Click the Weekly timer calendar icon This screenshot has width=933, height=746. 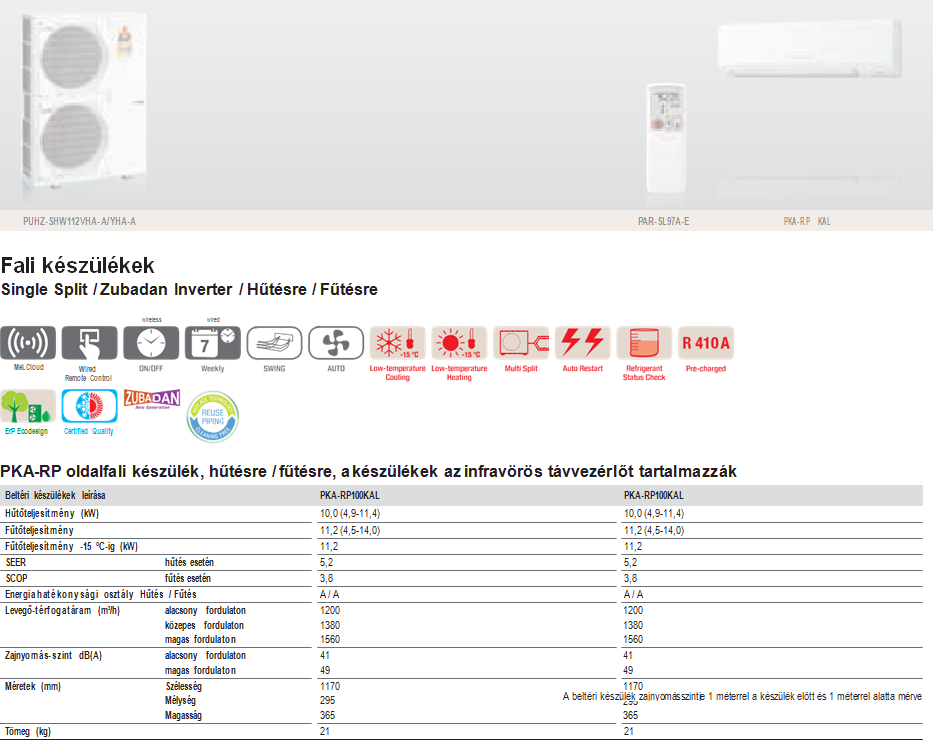point(212,343)
